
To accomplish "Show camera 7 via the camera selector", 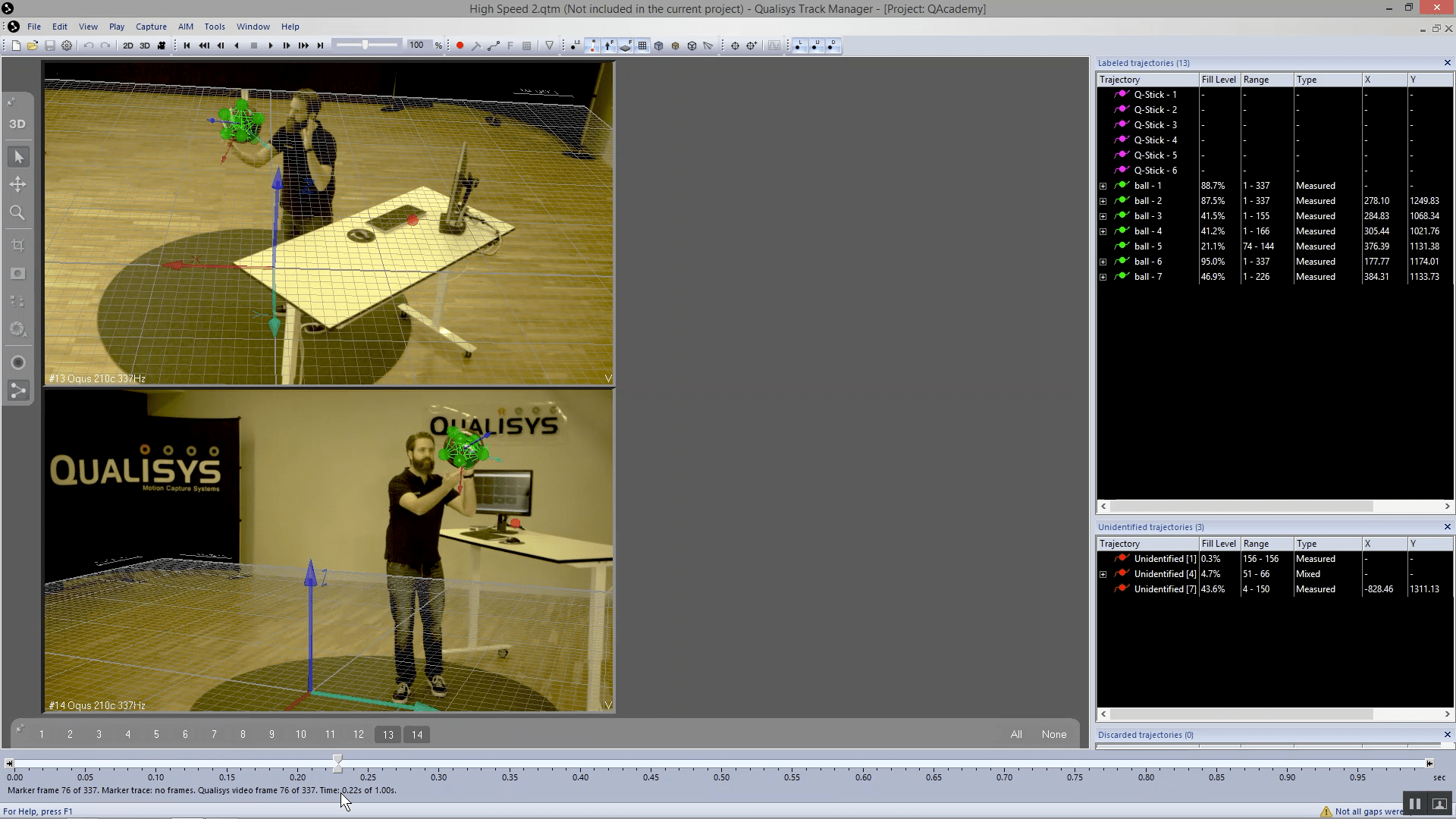I will tap(214, 734).
